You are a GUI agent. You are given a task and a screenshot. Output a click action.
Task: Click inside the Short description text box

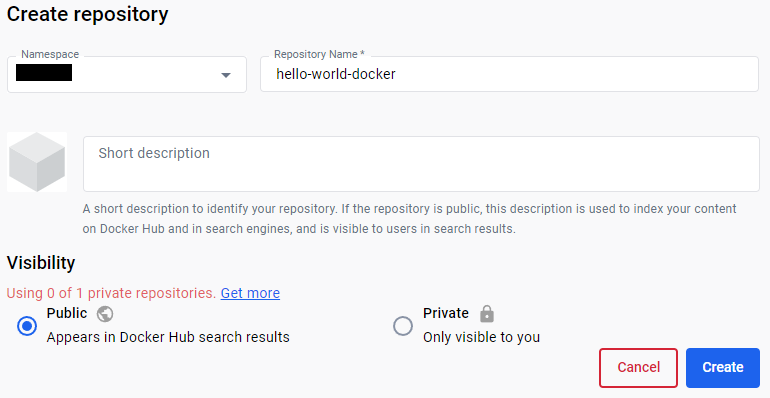click(421, 164)
